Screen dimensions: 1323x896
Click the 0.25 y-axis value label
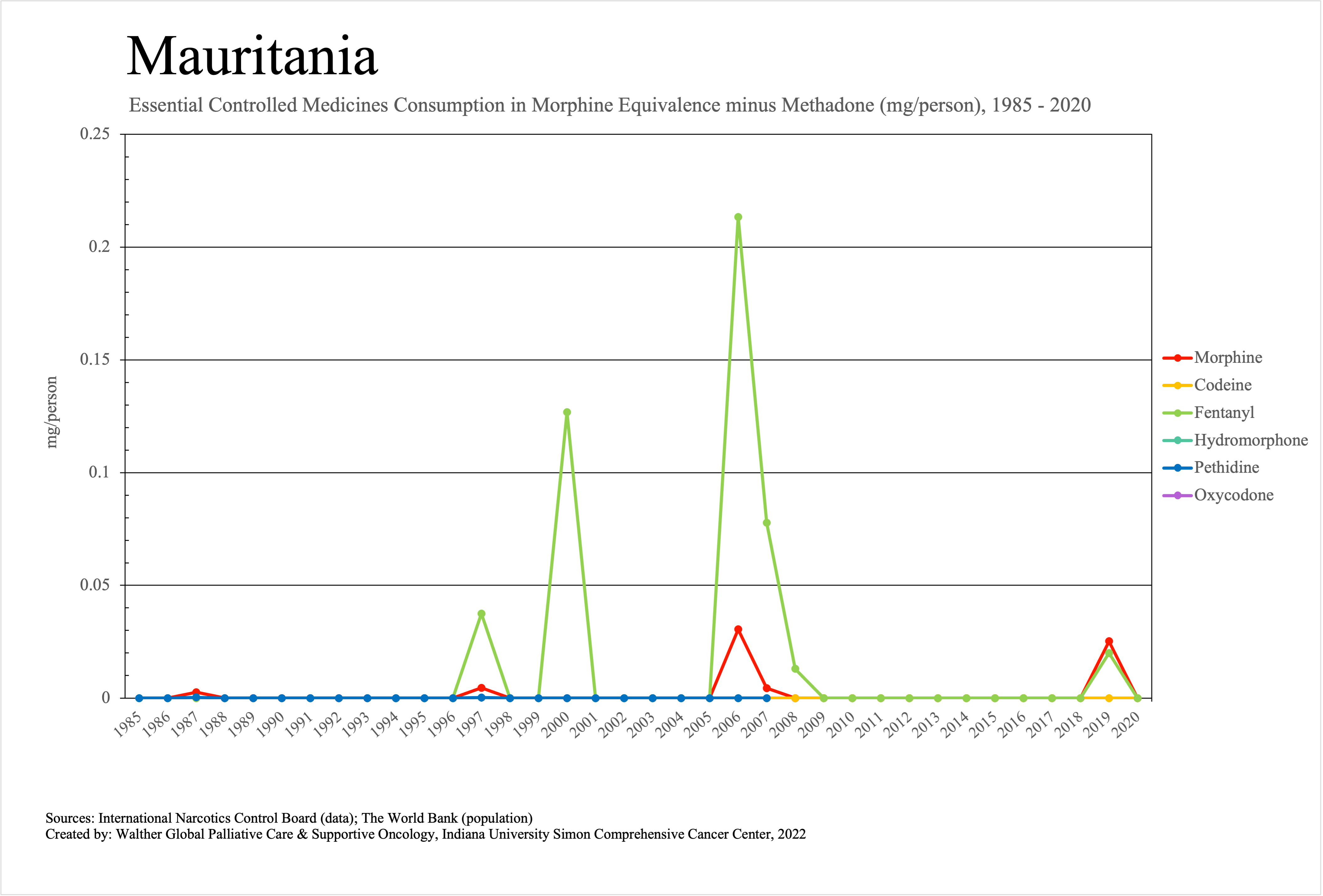click(x=95, y=134)
